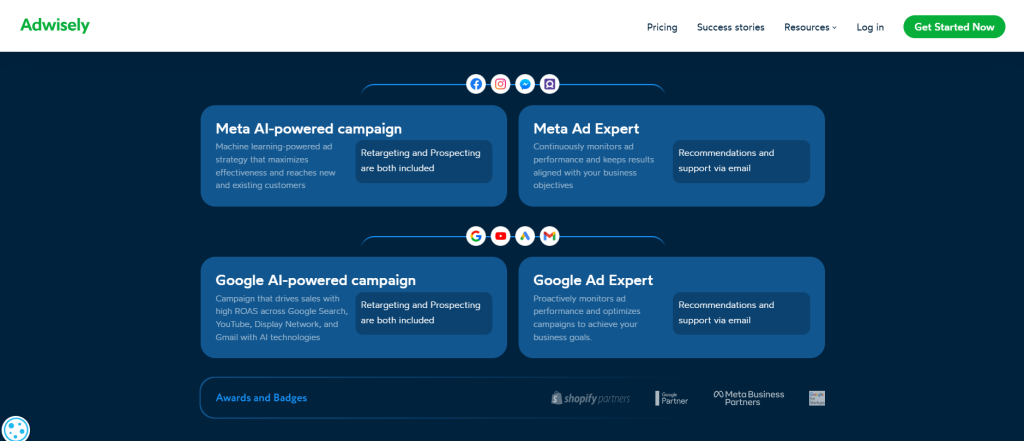Click the Google Partner badge

click(671, 398)
